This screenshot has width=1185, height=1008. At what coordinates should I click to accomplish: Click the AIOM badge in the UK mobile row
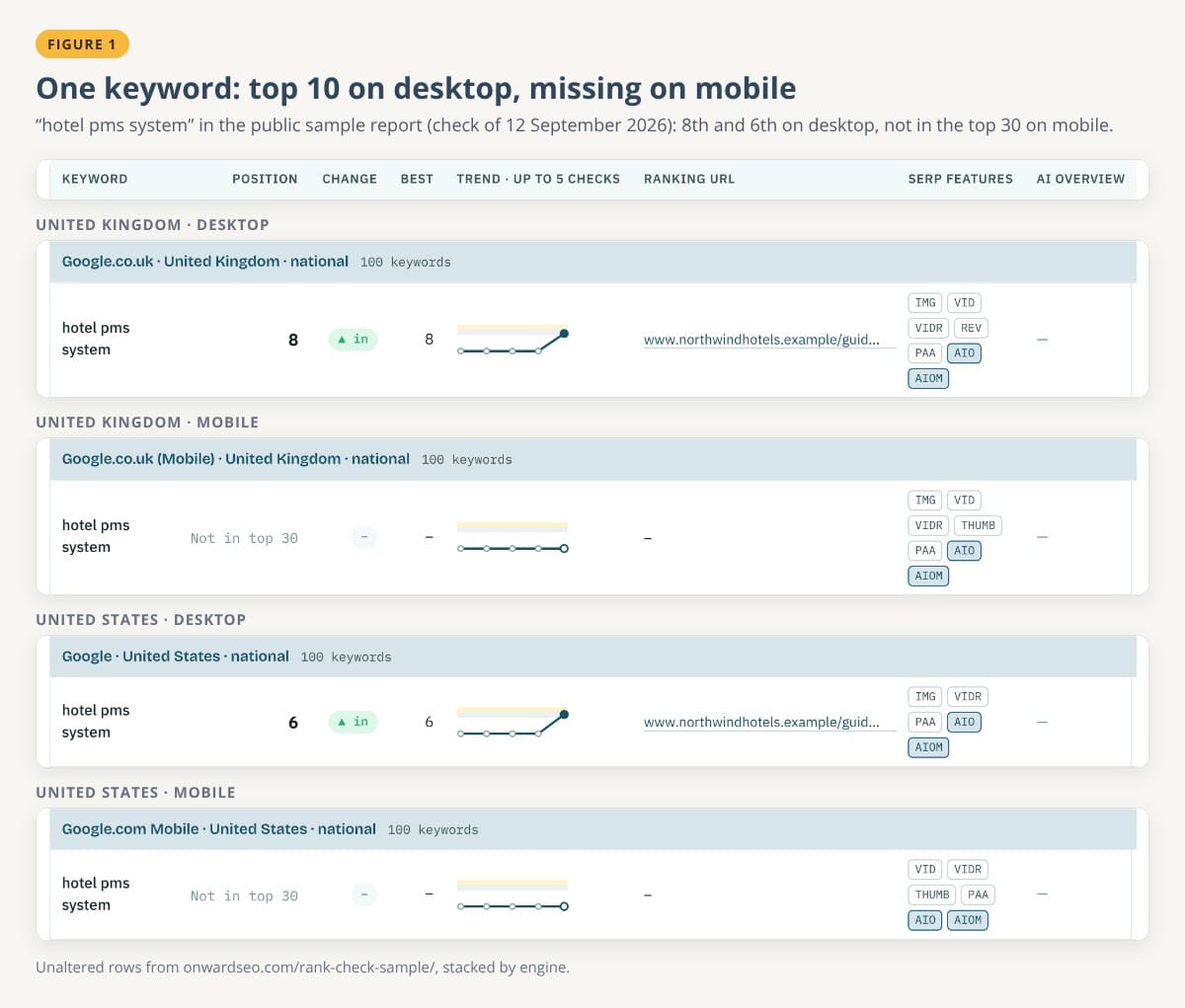[x=928, y=576]
